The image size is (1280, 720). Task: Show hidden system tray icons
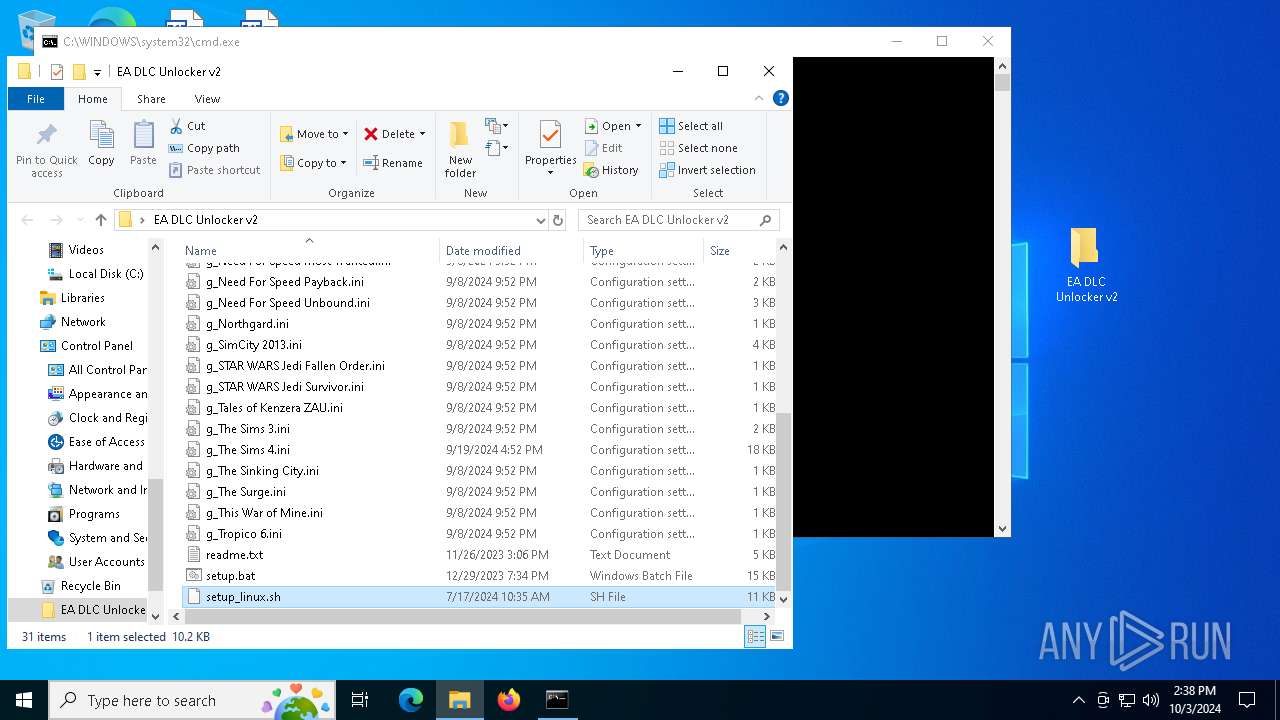coord(1078,700)
